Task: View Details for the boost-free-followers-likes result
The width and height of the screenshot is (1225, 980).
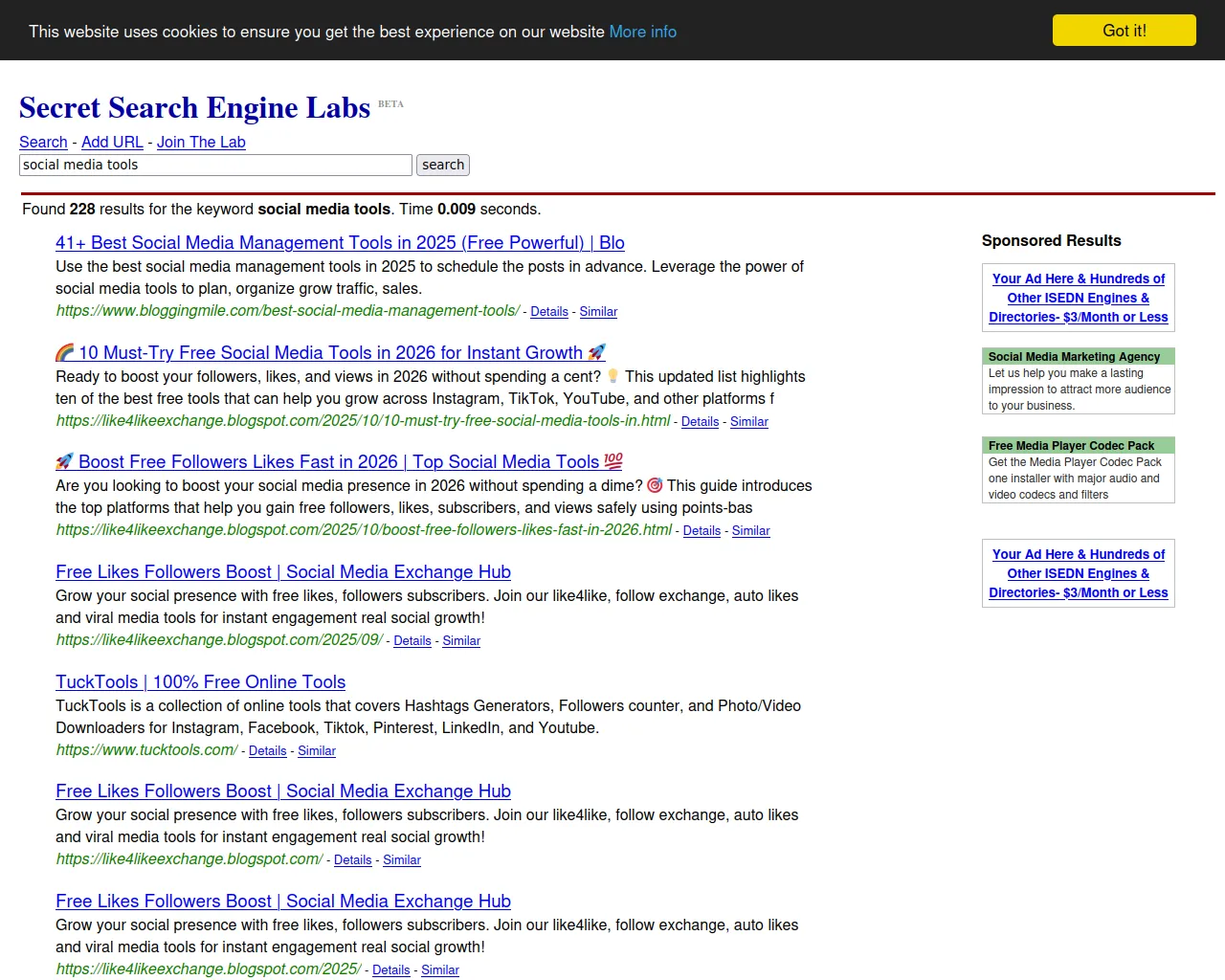Action: click(702, 531)
